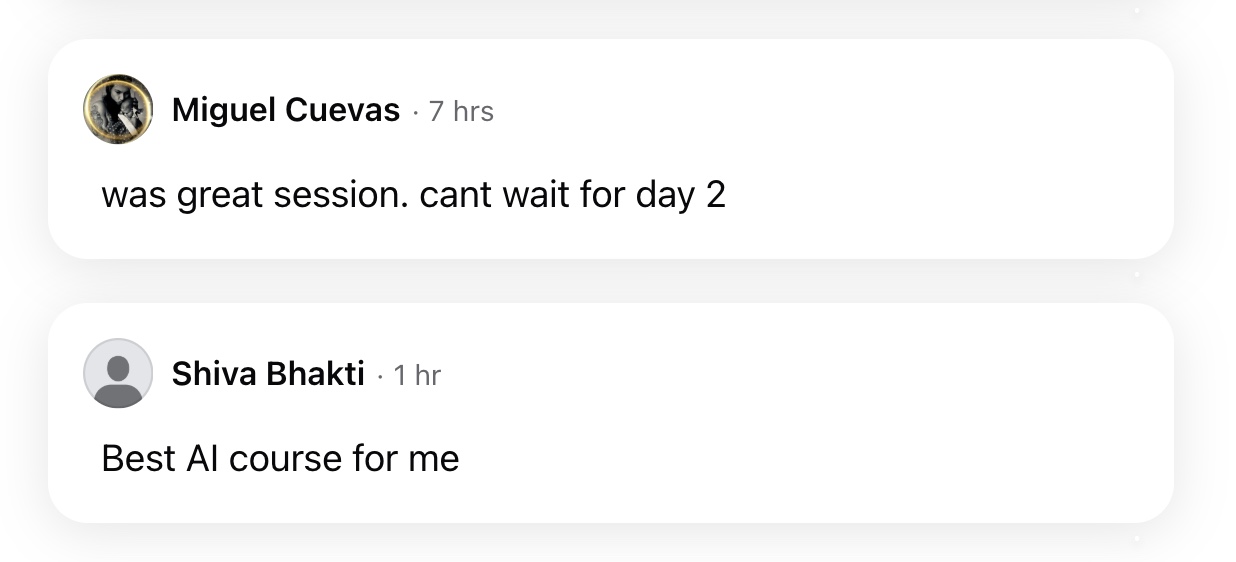Click the dot separator before "7 hrs"
1236x562 pixels.
415,112
